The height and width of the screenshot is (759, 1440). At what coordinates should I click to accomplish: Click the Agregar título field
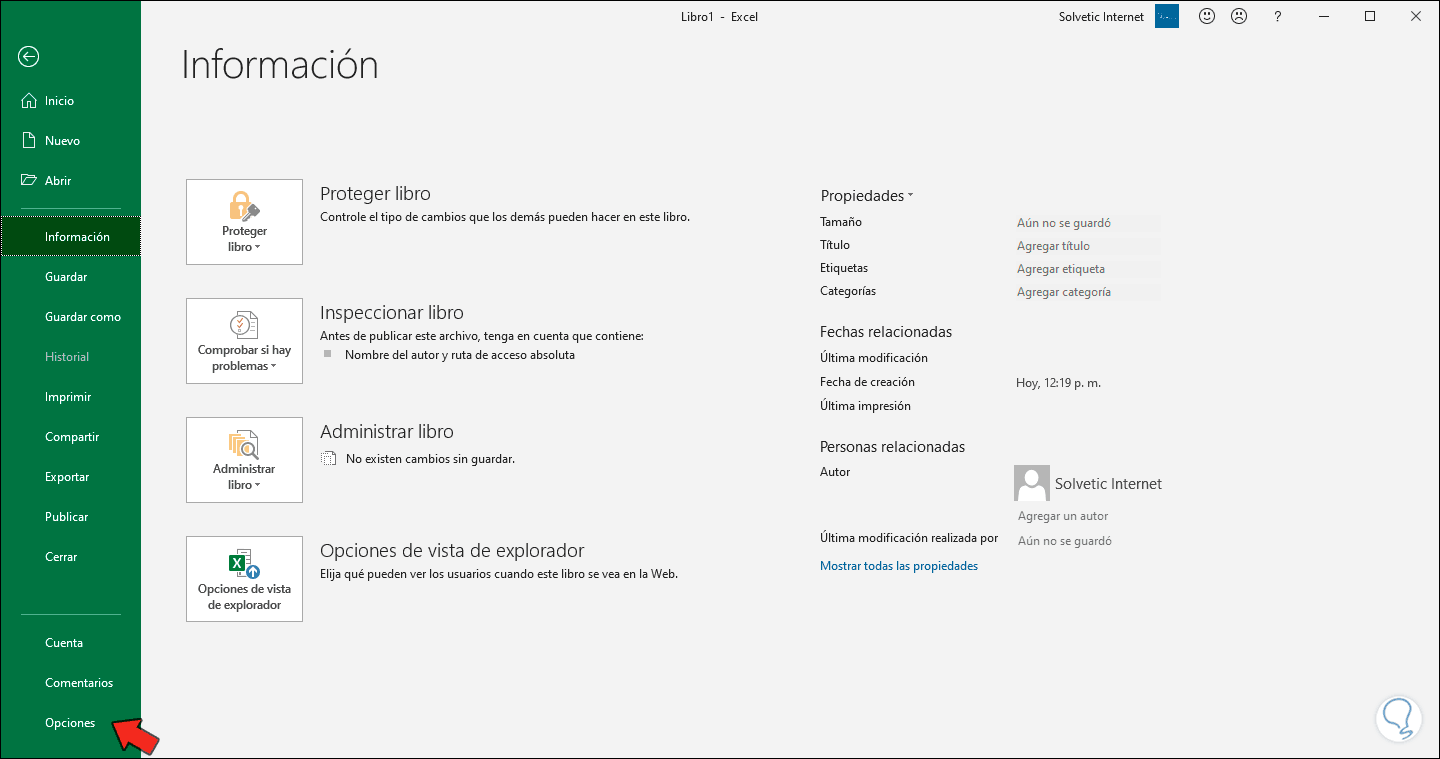tap(1088, 246)
